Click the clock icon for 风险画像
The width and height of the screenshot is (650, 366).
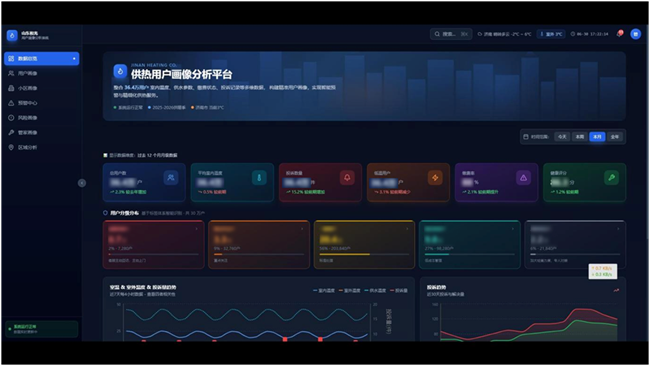pos(11,118)
